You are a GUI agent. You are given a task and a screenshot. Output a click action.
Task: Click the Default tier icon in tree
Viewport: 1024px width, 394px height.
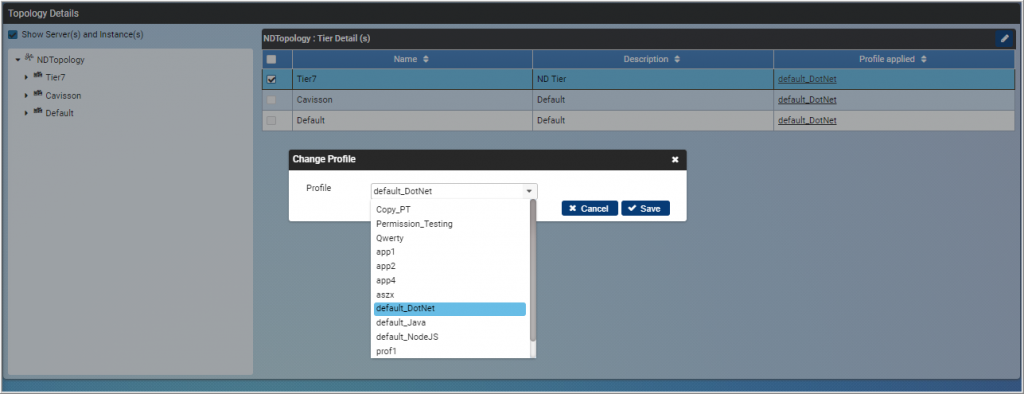pyautogui.click(x=37, y=112)
